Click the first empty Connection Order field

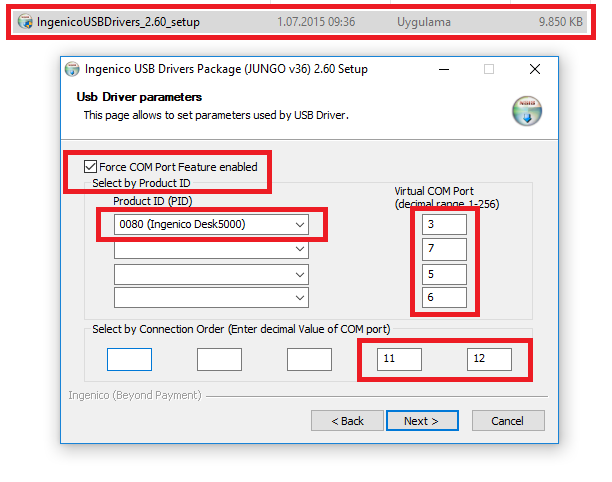tap(129, 359)
